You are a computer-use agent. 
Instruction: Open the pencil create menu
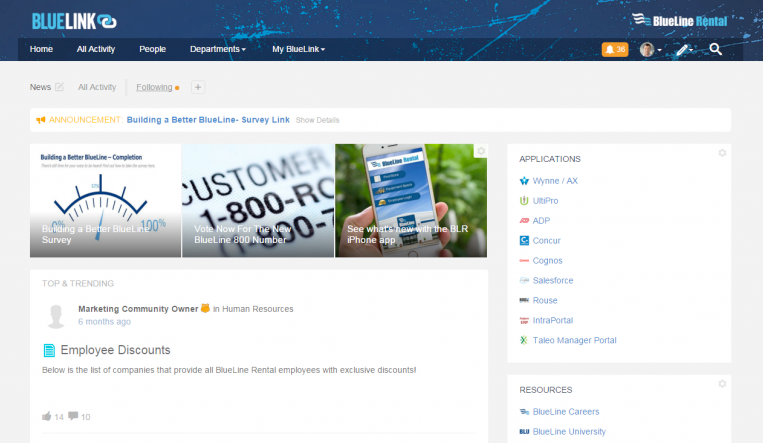pos(684,49)
